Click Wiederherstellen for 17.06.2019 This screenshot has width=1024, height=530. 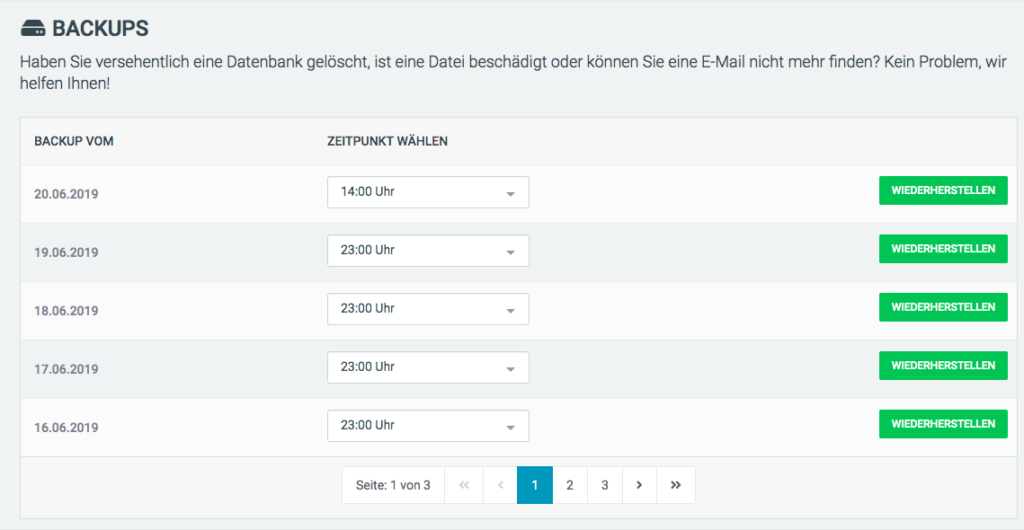point(943,366)
